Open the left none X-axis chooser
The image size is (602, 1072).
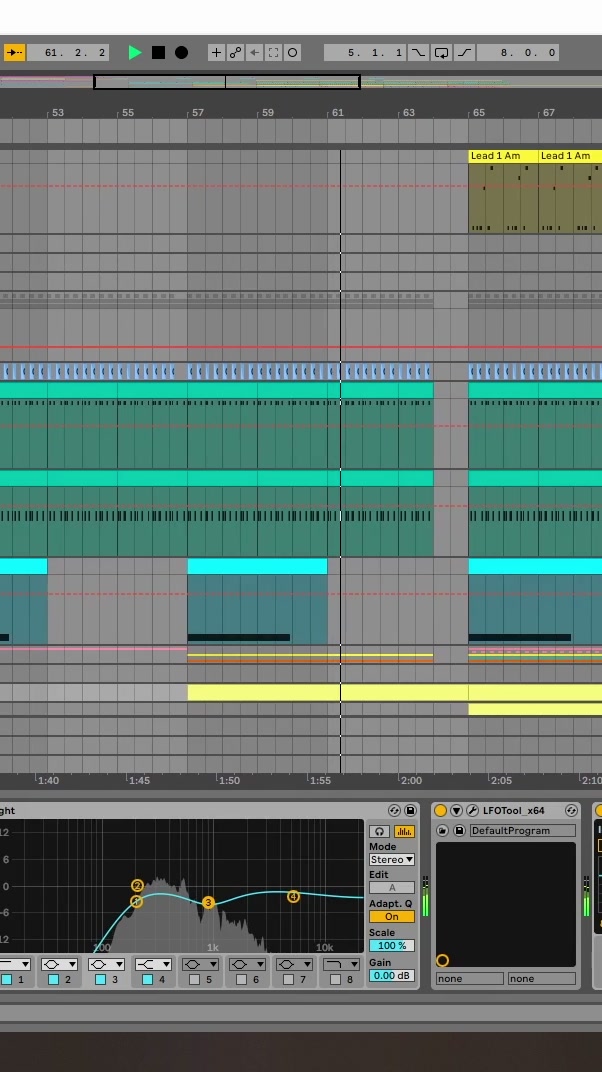tap(469, 978)
